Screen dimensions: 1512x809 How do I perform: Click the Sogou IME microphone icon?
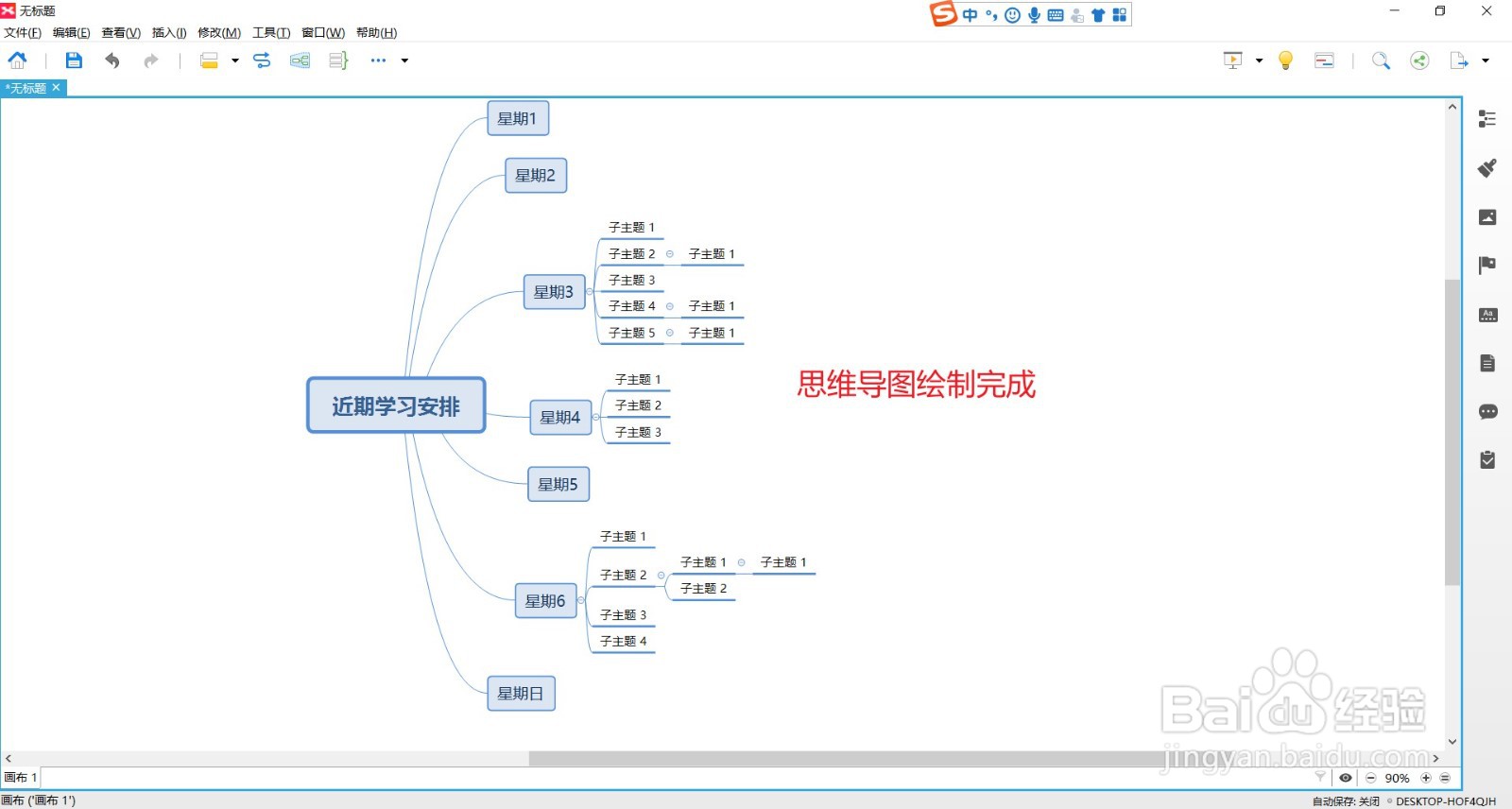[1035, 15]
